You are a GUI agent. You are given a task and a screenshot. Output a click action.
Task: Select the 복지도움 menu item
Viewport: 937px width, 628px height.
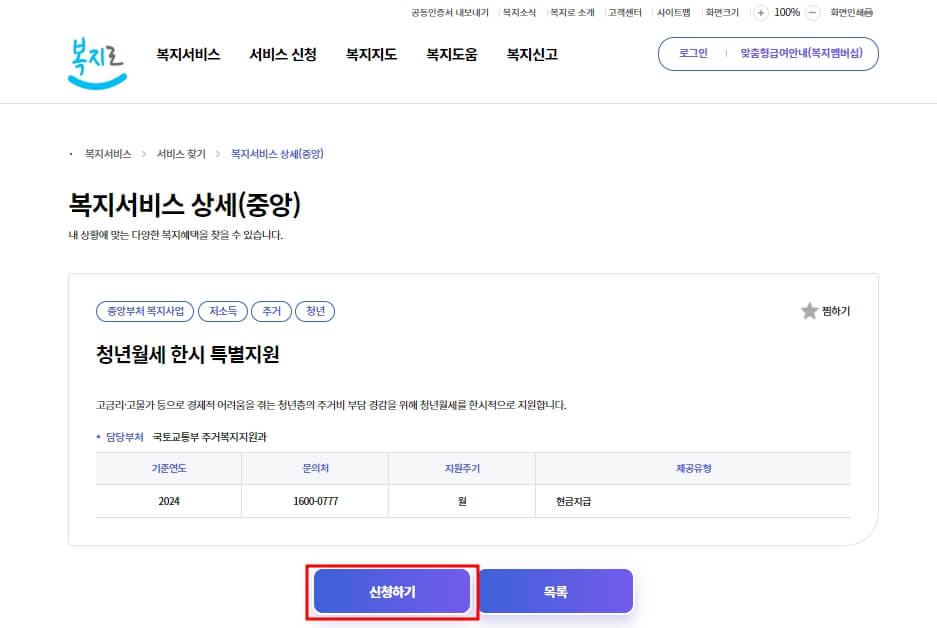click(450, 56)
